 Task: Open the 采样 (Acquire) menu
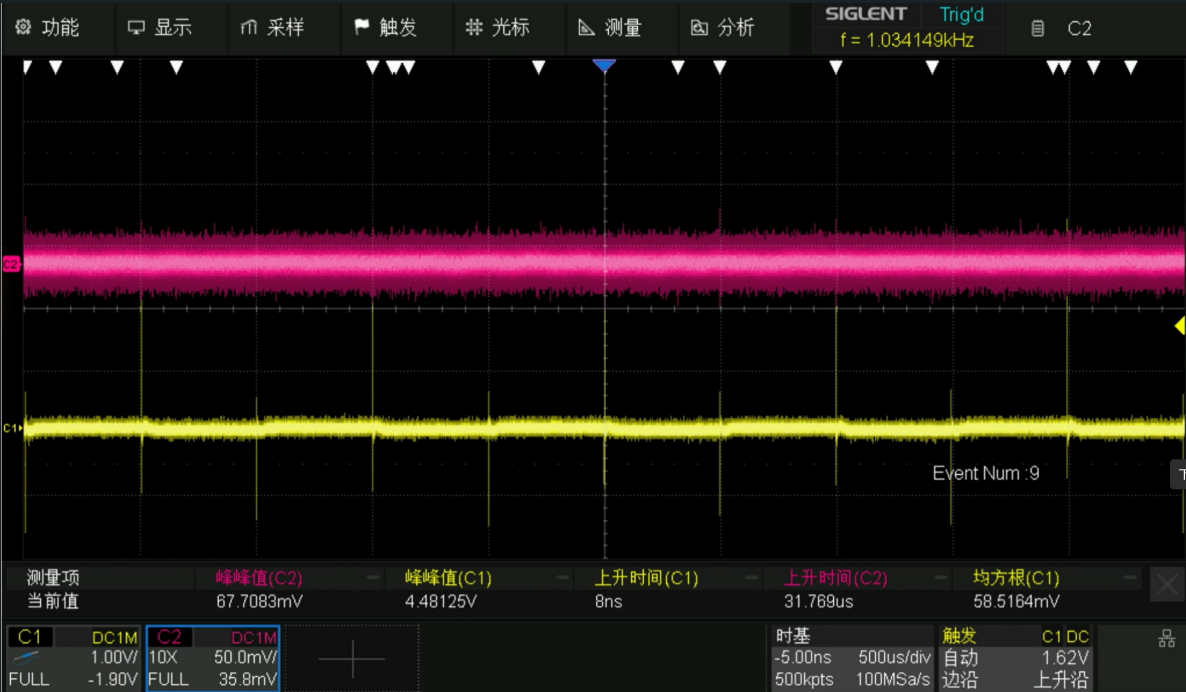point(272,28)
